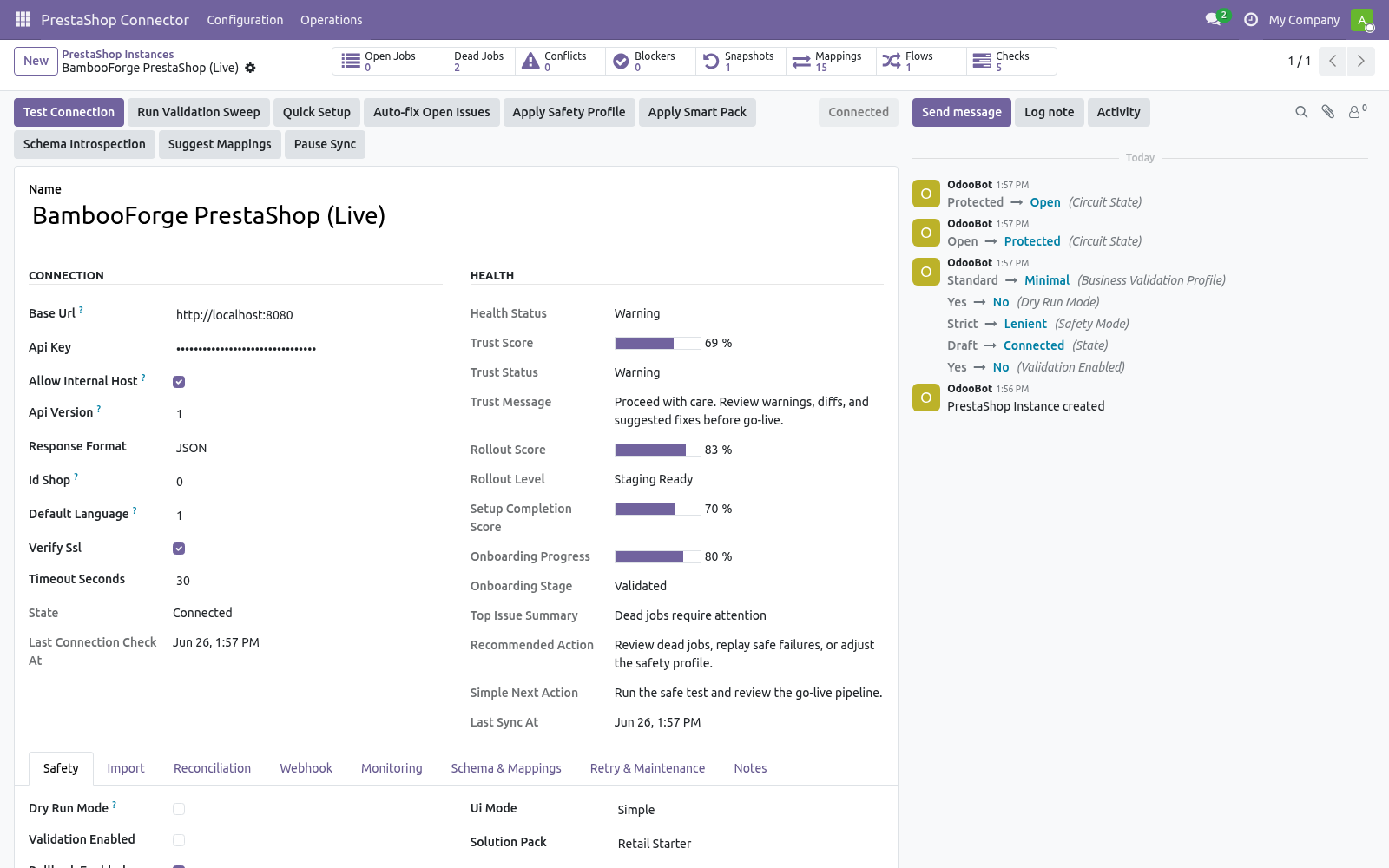The width and height of the screenshot is (1389, 868).
Task: Toggle the Allow Internal Host checkbox
Action: (179, 382)
